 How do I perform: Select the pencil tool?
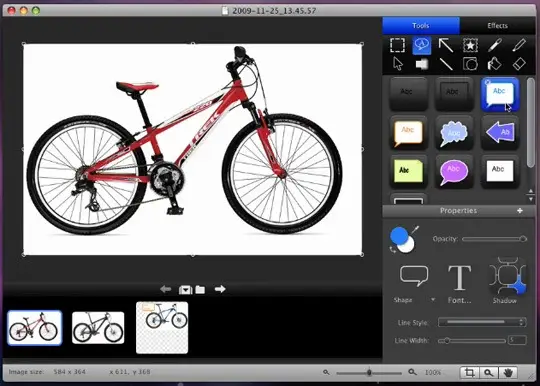coord(519,45)
